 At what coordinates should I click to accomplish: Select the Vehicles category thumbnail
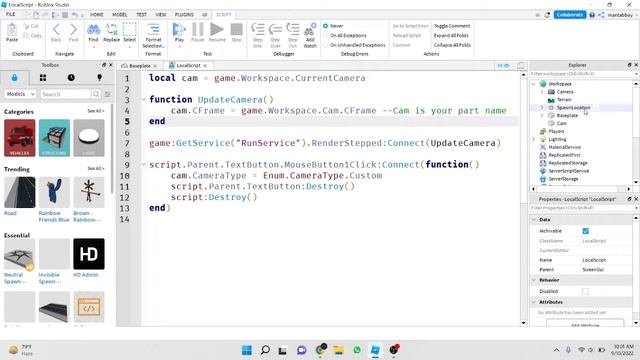coord(20,138)
